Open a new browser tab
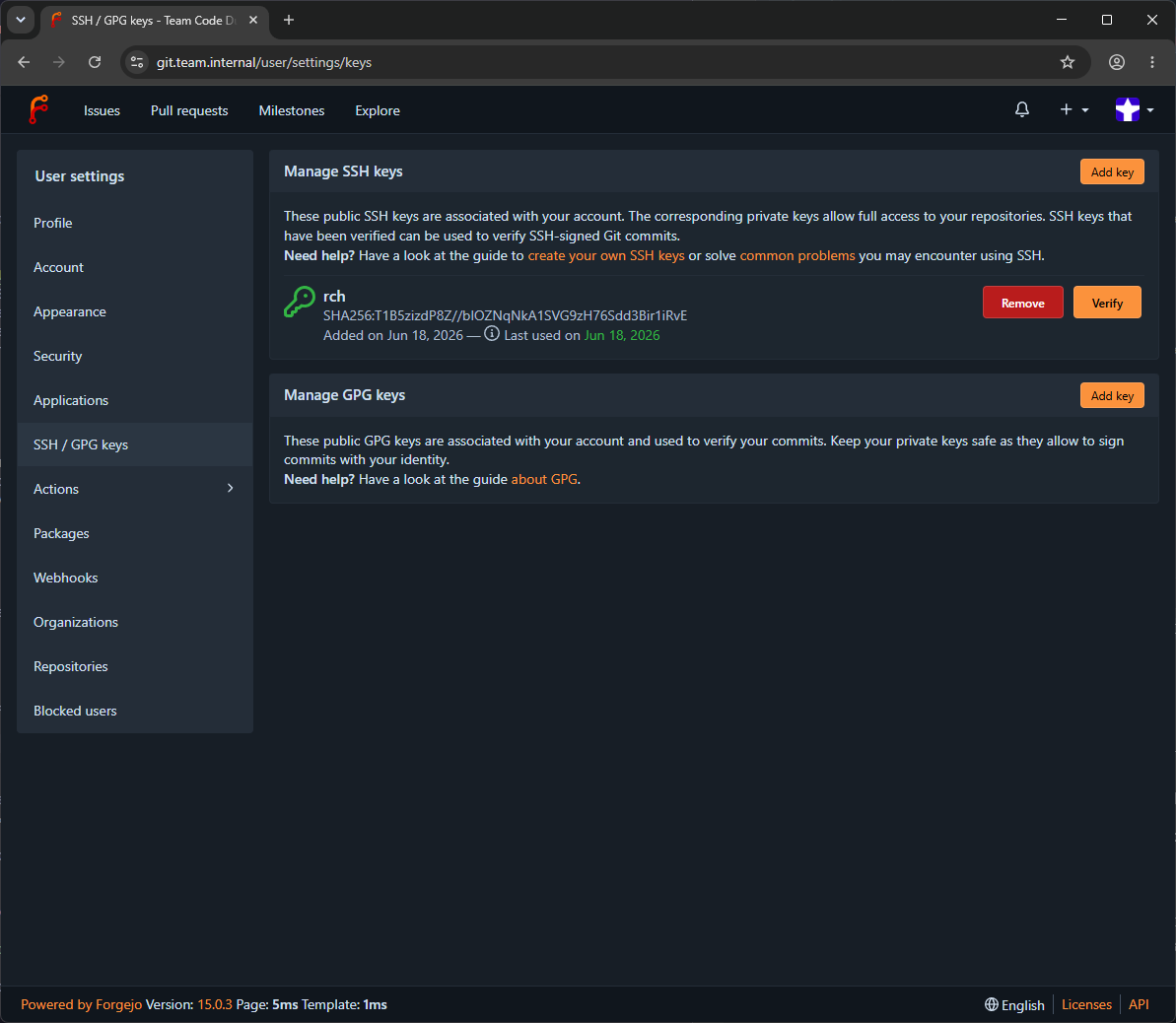This screenshot has width=1176, height=1023. (289, 21)
